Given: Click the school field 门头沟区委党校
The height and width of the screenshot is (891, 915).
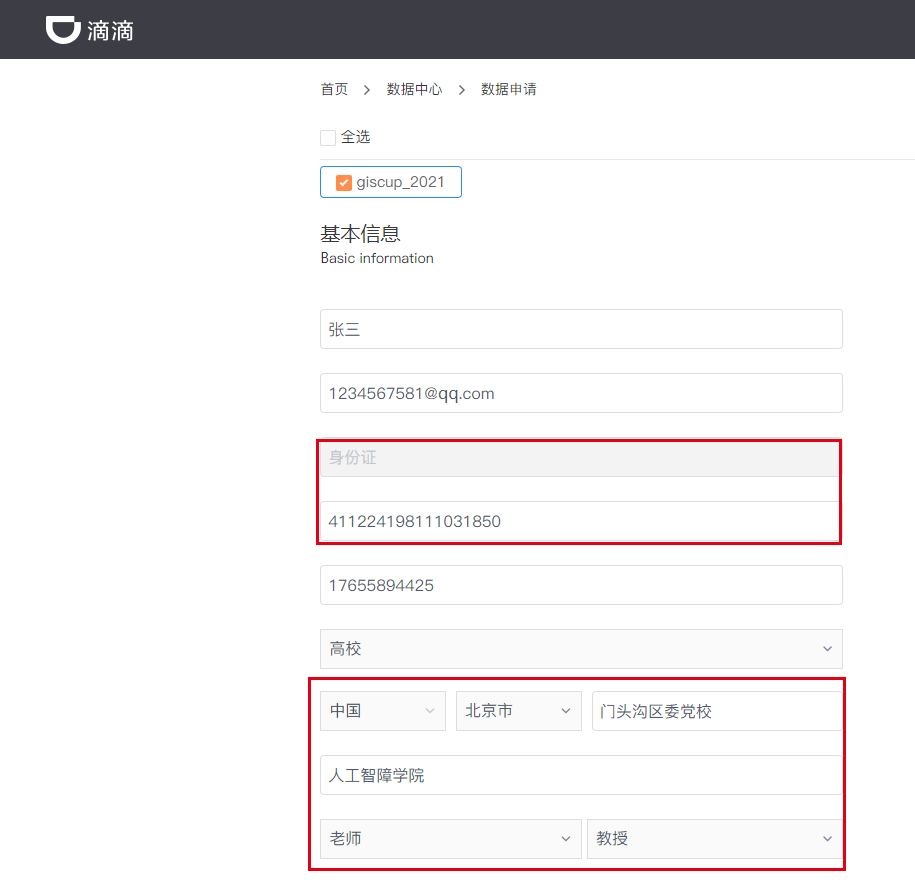Looking at the screenshot, I should 717,711.
